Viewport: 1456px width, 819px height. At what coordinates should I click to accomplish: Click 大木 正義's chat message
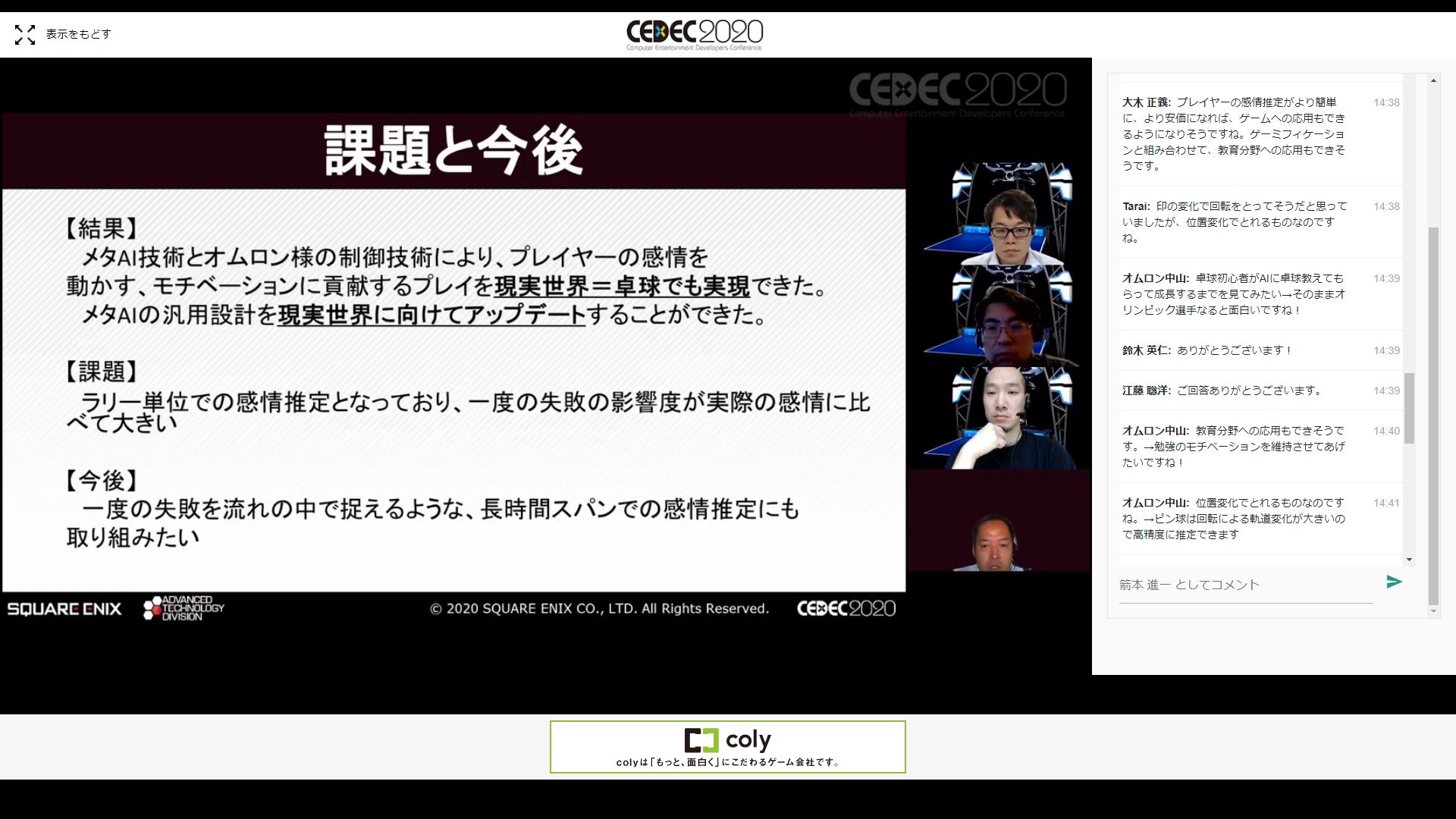click(1234, 134)
